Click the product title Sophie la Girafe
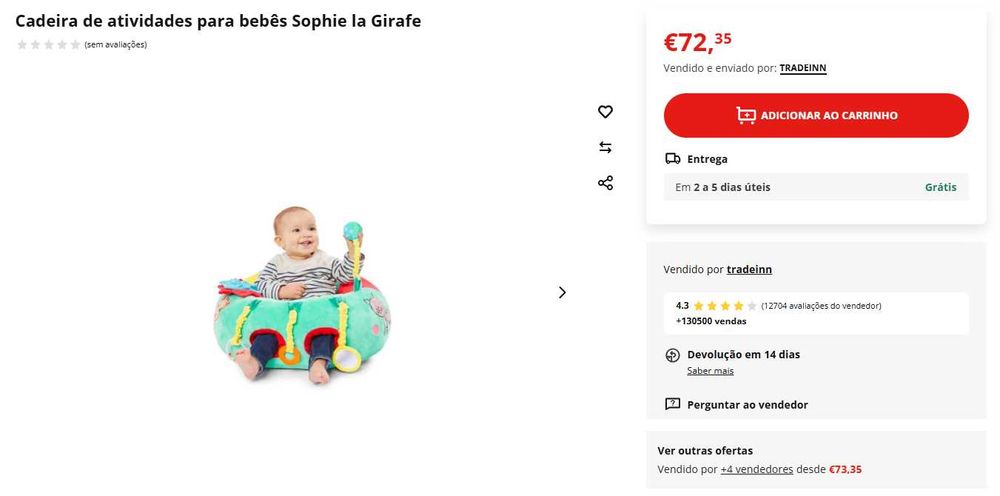The height and width of the screenshot is (496, 1000). pyautogui.click(x=218, y=21)
